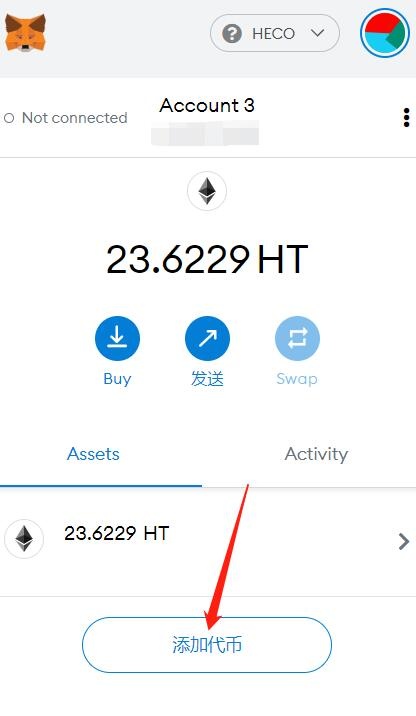Click the large Ethereum token logo

click(207, 191)
